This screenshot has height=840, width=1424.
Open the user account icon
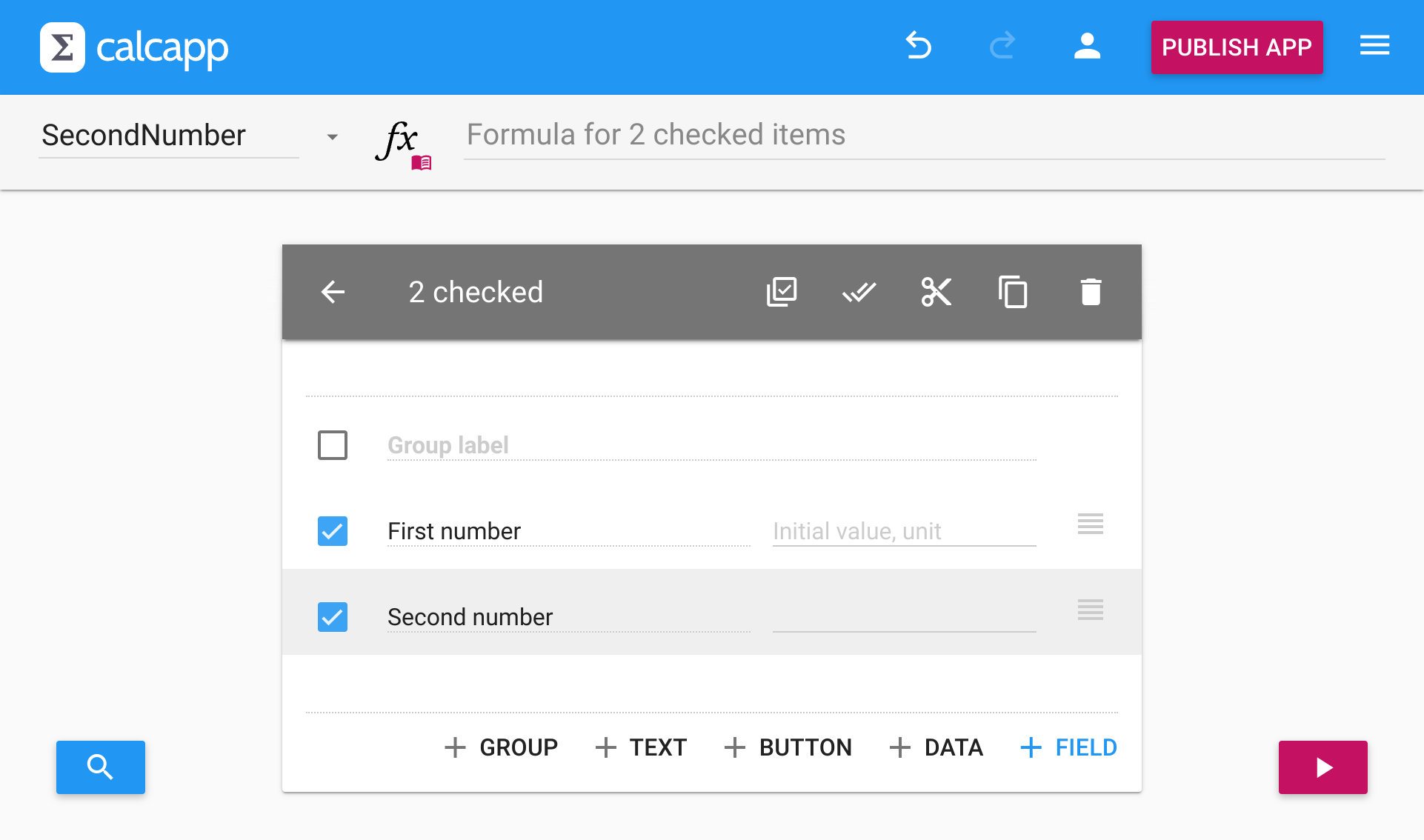click(x=1087, y=46)
